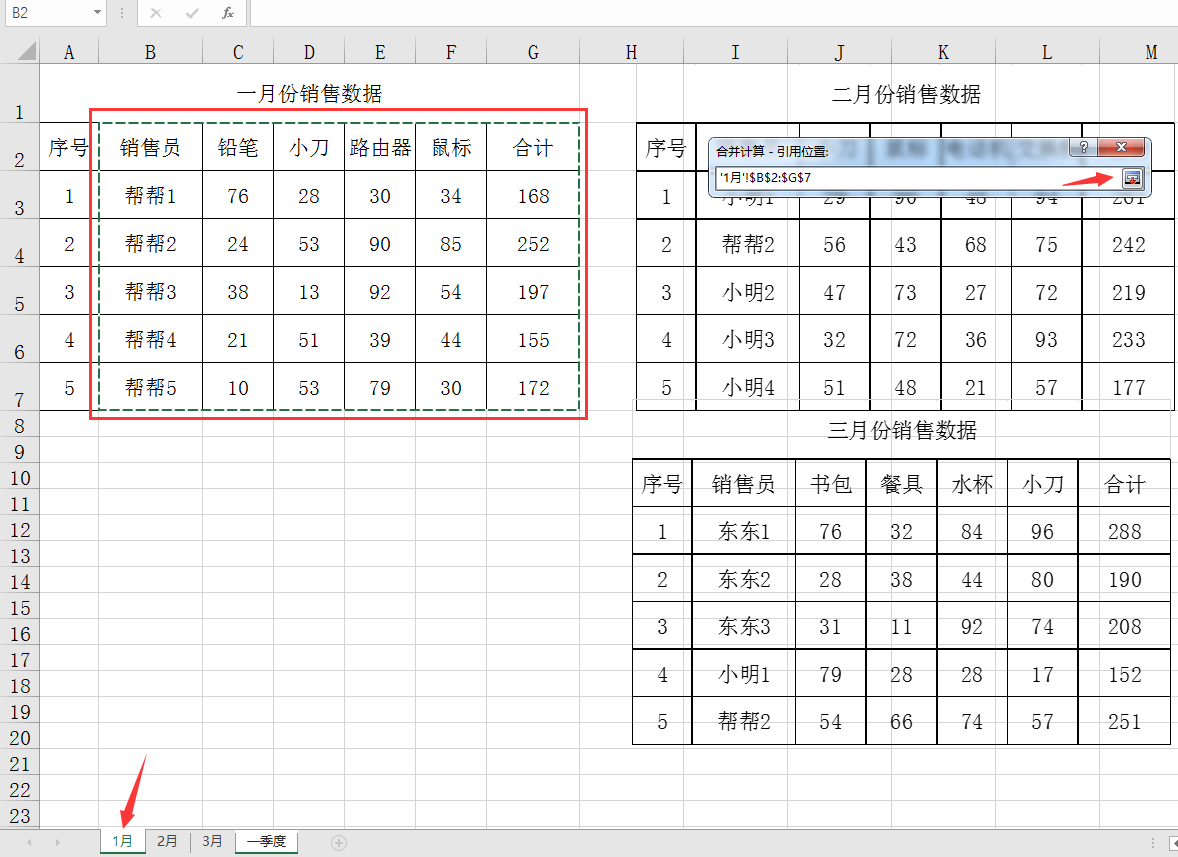Select the cell 帮帮5

pyautogui.click(x=150, y=388)
